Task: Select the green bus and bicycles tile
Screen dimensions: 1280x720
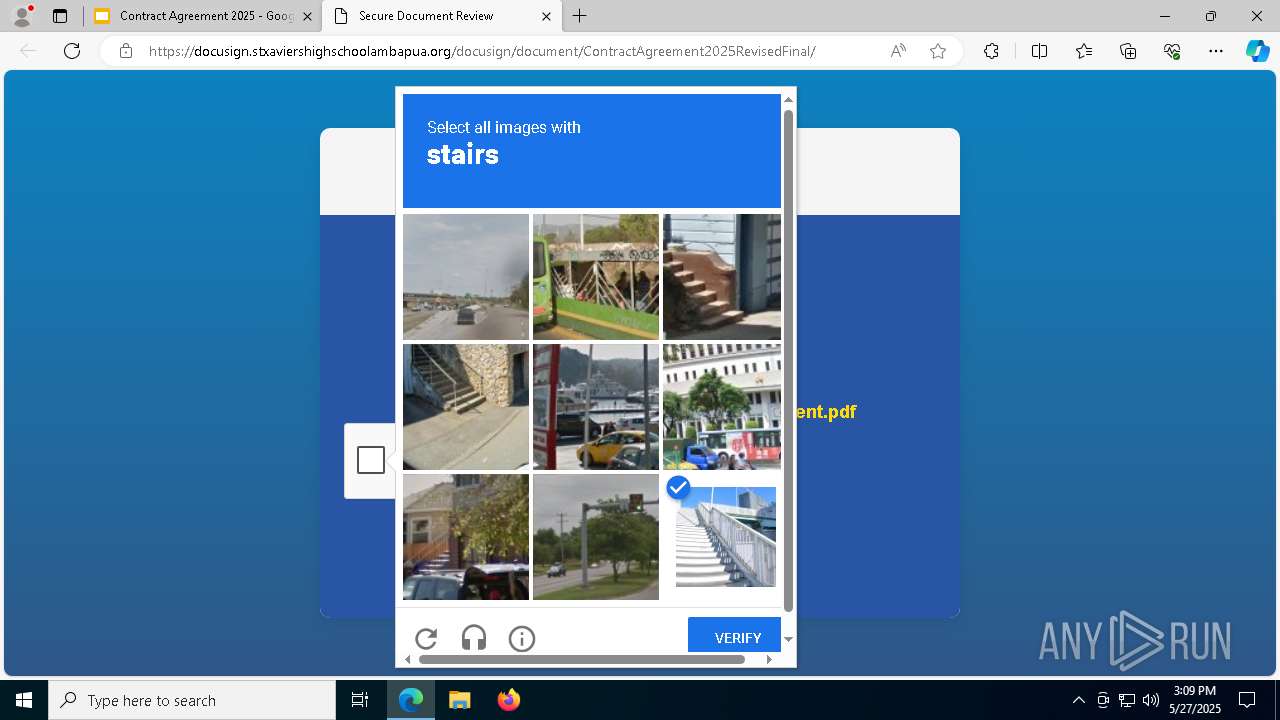Action: pyautogui.click(x=596, y=277)
